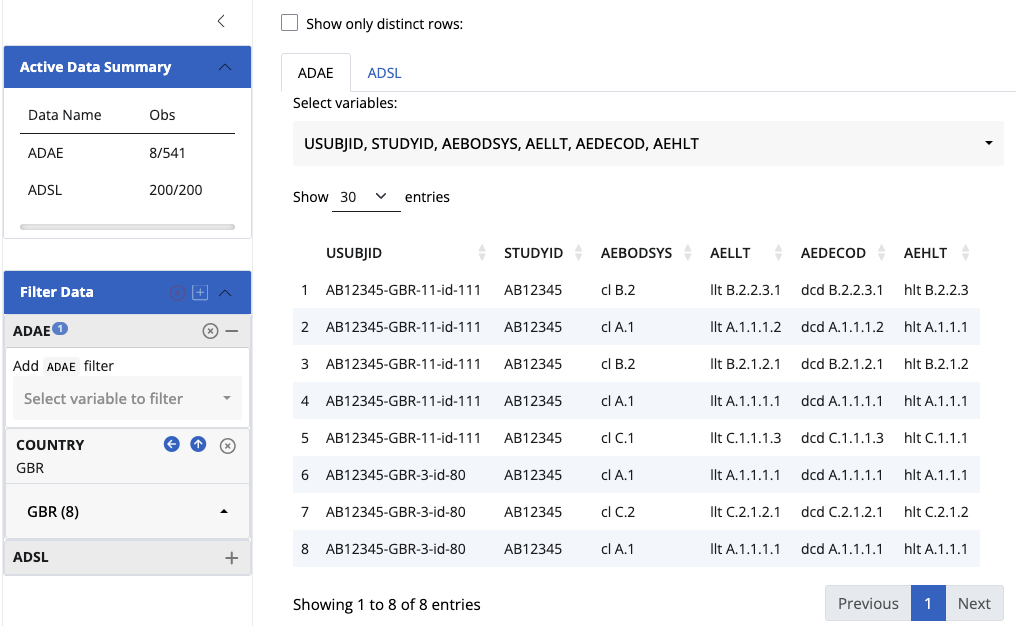Remove all ADAE filters
This screenshot has width=1022, height=626.
(210, 331)
